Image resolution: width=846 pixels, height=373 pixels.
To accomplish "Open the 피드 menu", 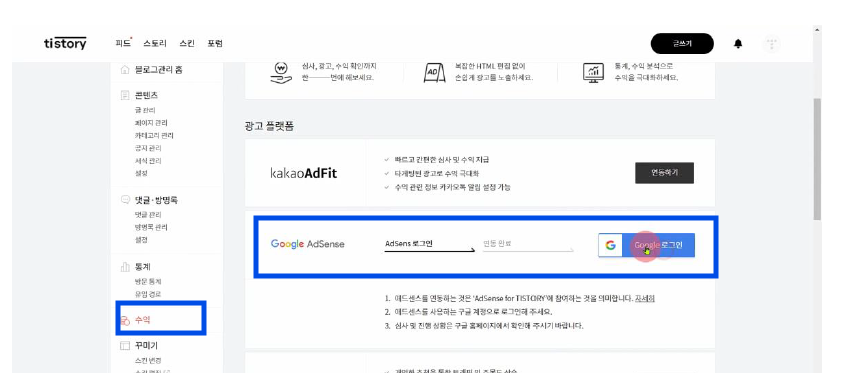I will point(123,43).
